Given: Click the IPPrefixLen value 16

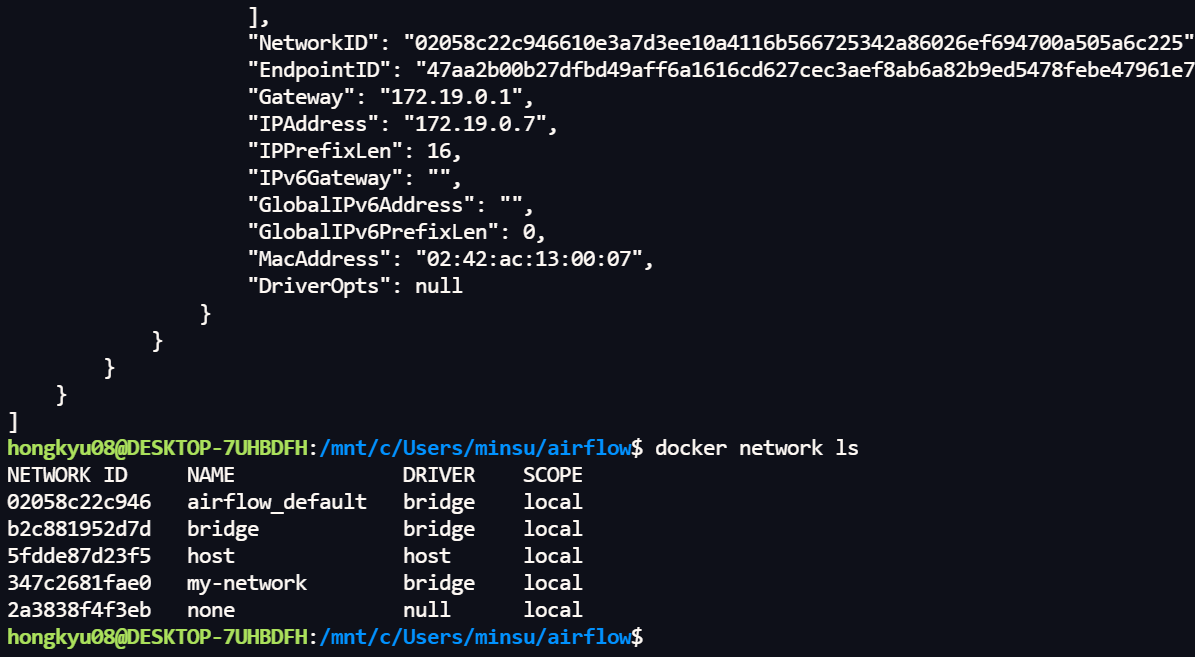Looking at the screenshot, I should pos(439,151).
